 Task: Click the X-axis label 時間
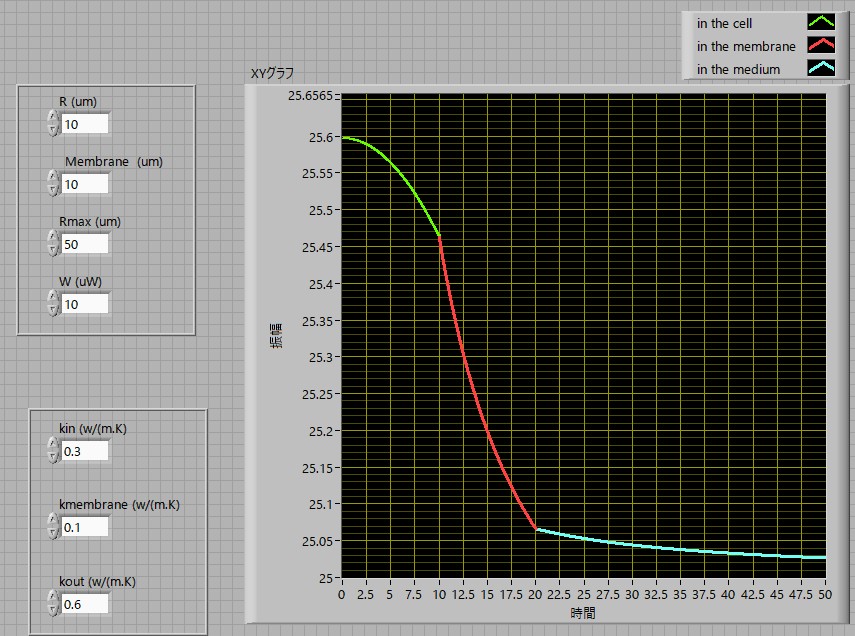click(x=584, y=612)
